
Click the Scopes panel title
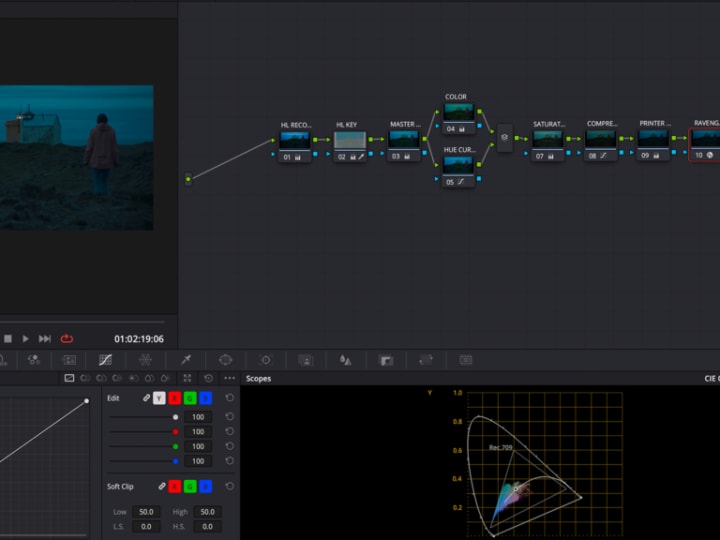(258, 378)
